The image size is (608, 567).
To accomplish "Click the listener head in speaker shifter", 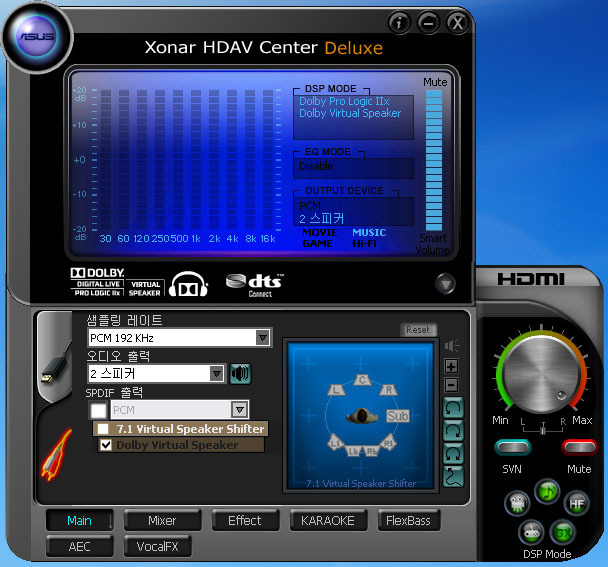I will (x=362, y=416).
